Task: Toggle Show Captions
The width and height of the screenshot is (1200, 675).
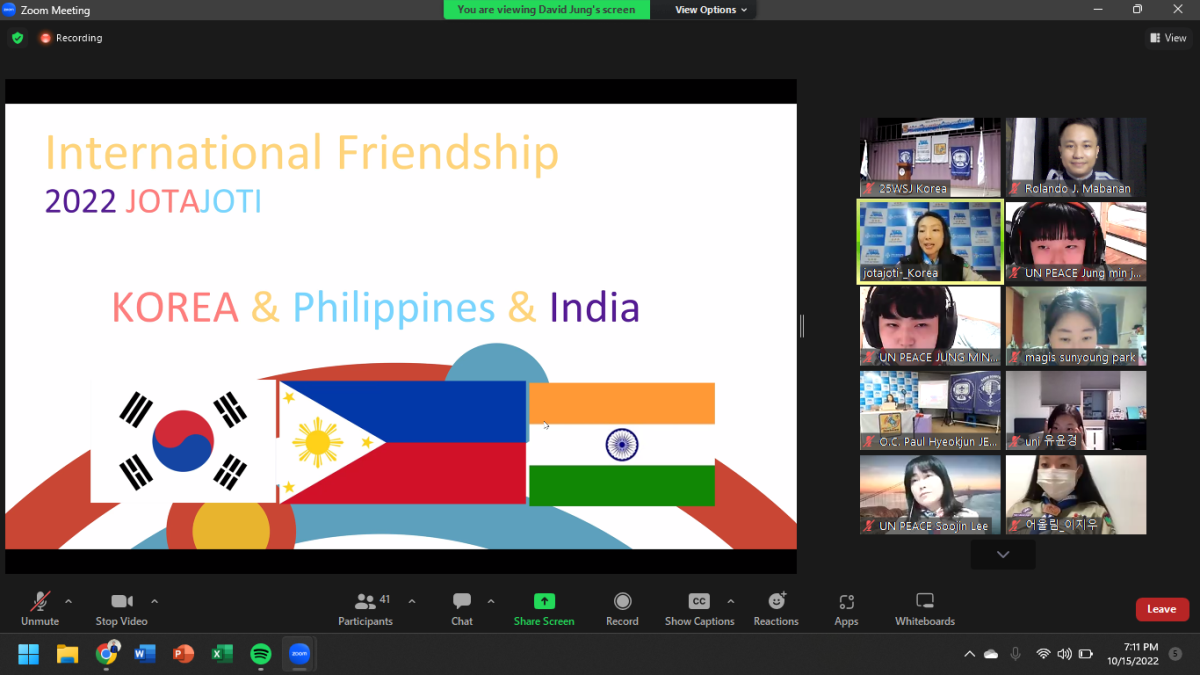Action: (x=699, y=608)
